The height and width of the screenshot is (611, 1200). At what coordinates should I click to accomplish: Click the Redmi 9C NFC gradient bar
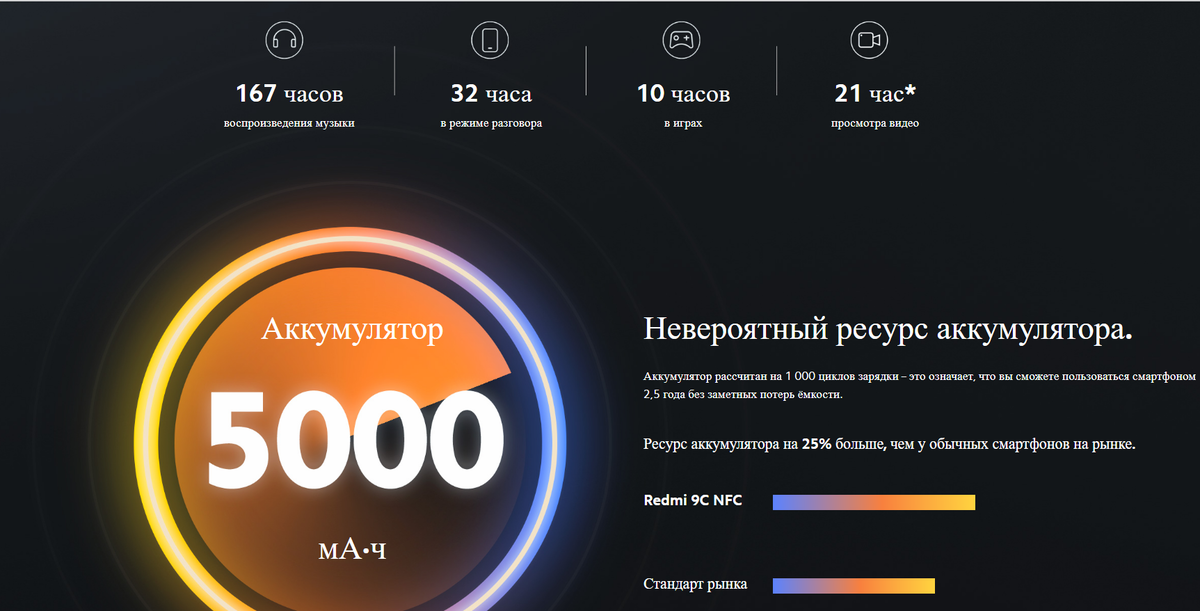874,502
